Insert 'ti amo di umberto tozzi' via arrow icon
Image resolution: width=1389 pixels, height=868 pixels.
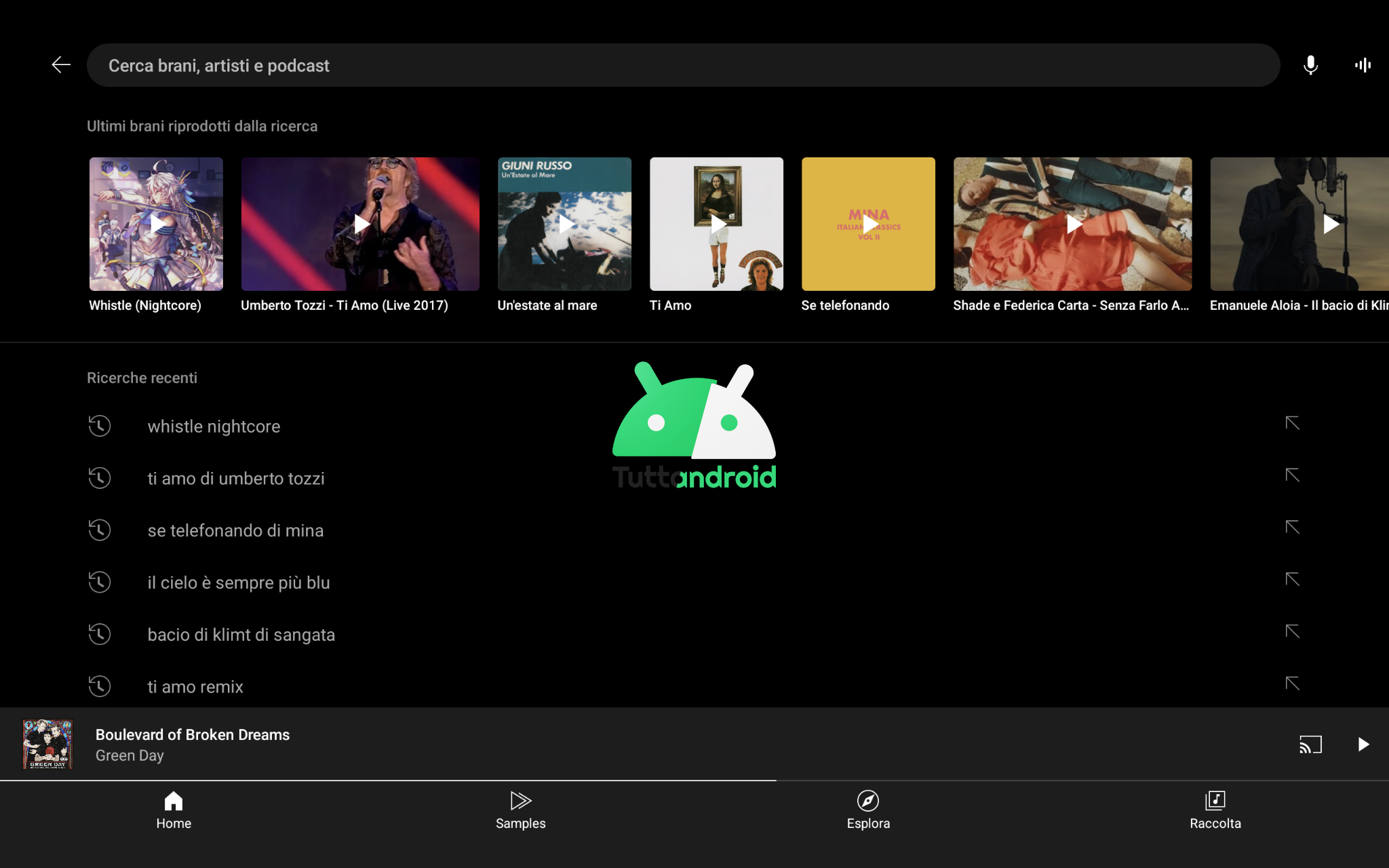1293,475
